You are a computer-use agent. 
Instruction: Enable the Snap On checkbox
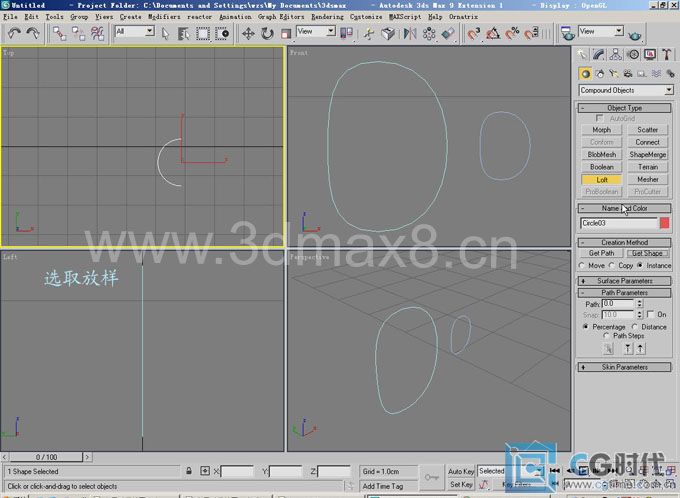pyautogui.click(x=650, y=314)
